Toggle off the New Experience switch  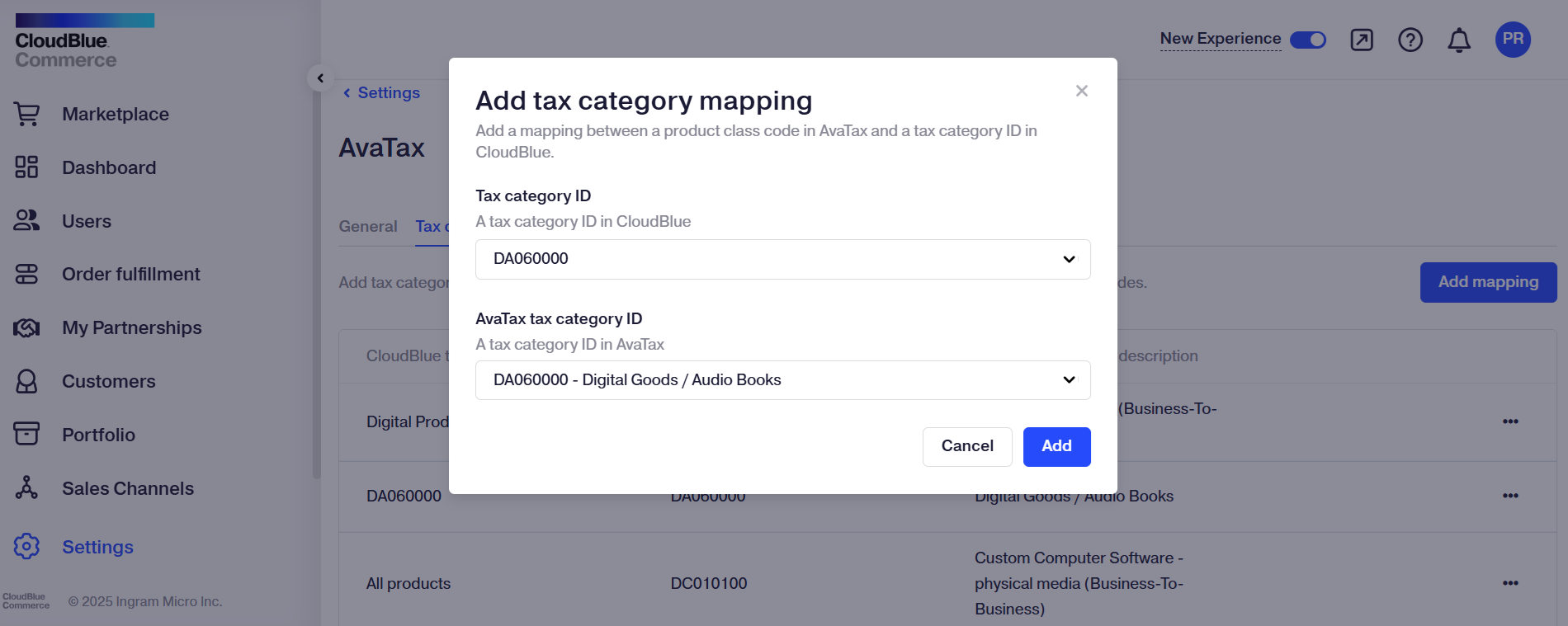tap(1308, 39)
